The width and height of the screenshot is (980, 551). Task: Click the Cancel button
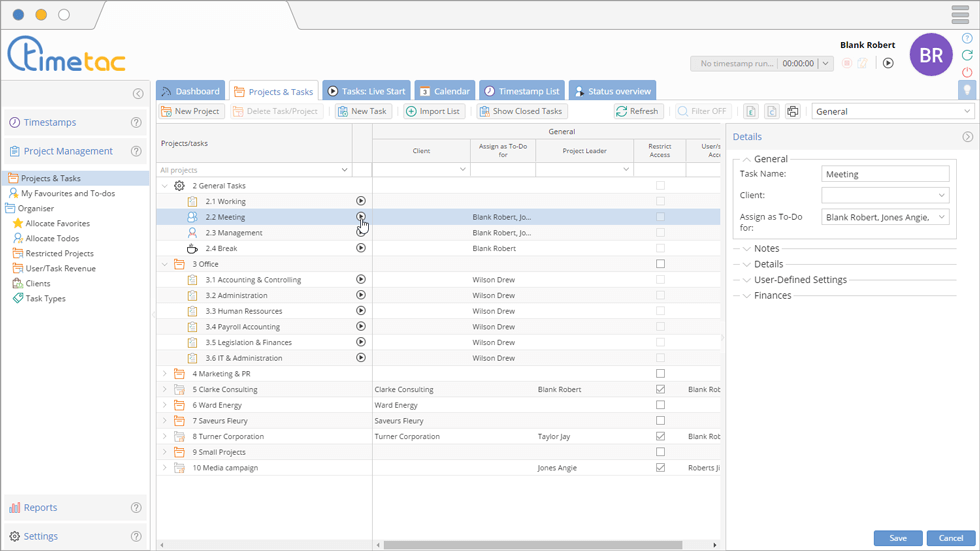pyautogui.click(x=951, y=538)
